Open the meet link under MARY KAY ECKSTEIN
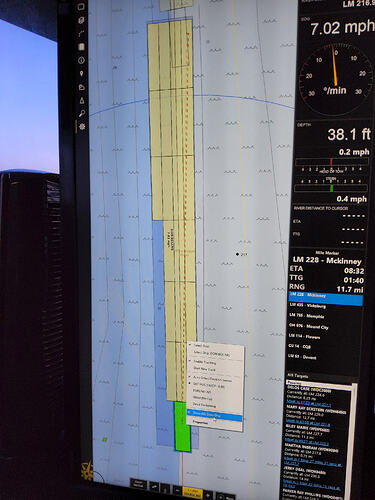This screenshot has width=375, height=500. tap(308, 423)
